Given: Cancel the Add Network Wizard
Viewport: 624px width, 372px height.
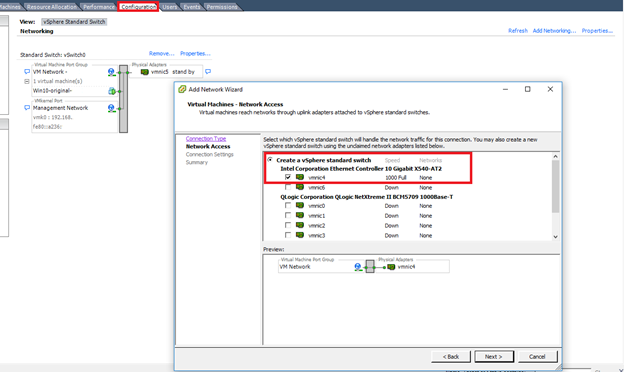Looking at the screenshot, I should click(x=537, y=356).
